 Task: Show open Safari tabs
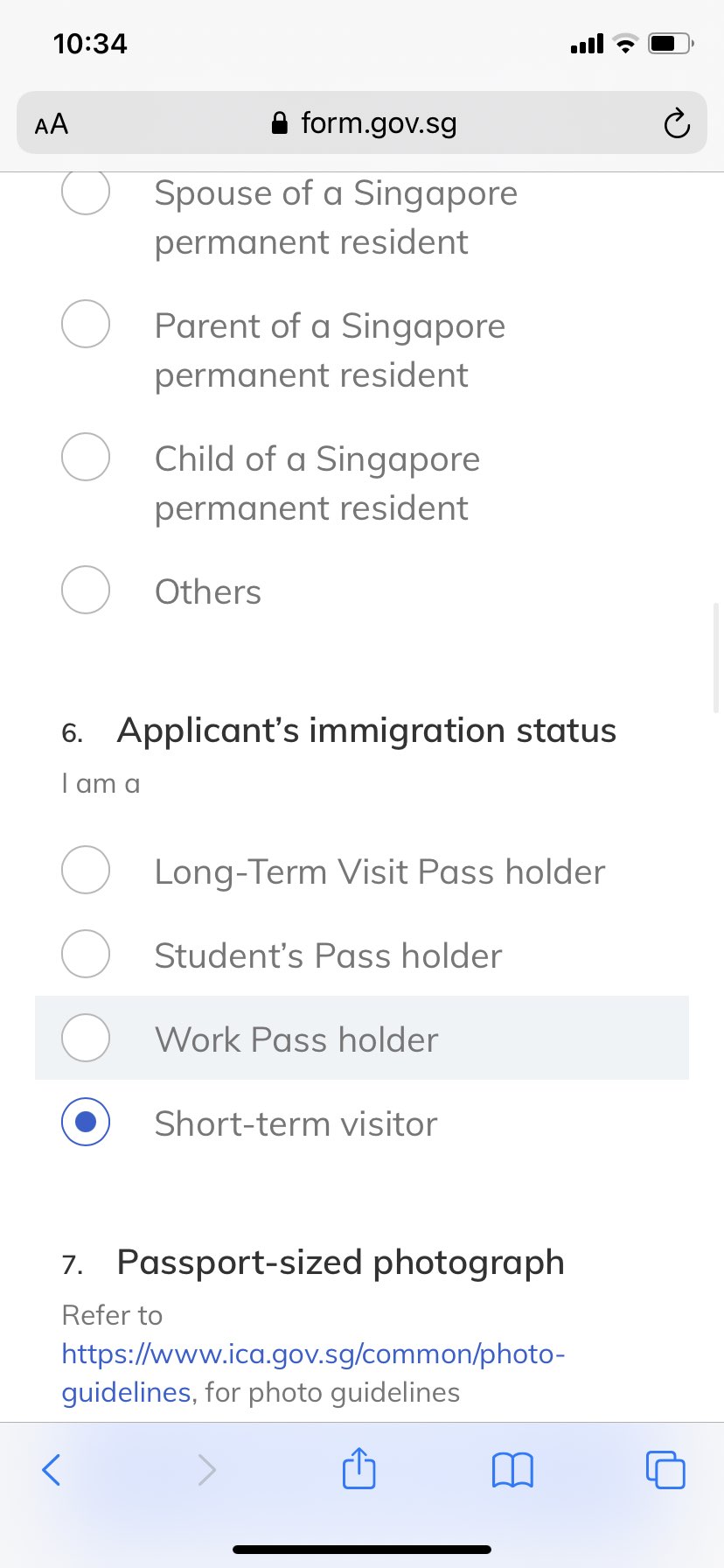(665, 1469)
